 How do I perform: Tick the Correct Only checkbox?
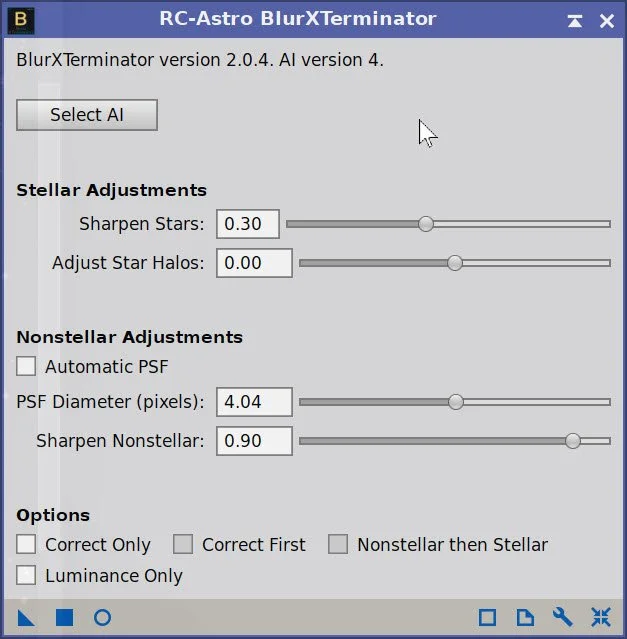click(26, 544)
